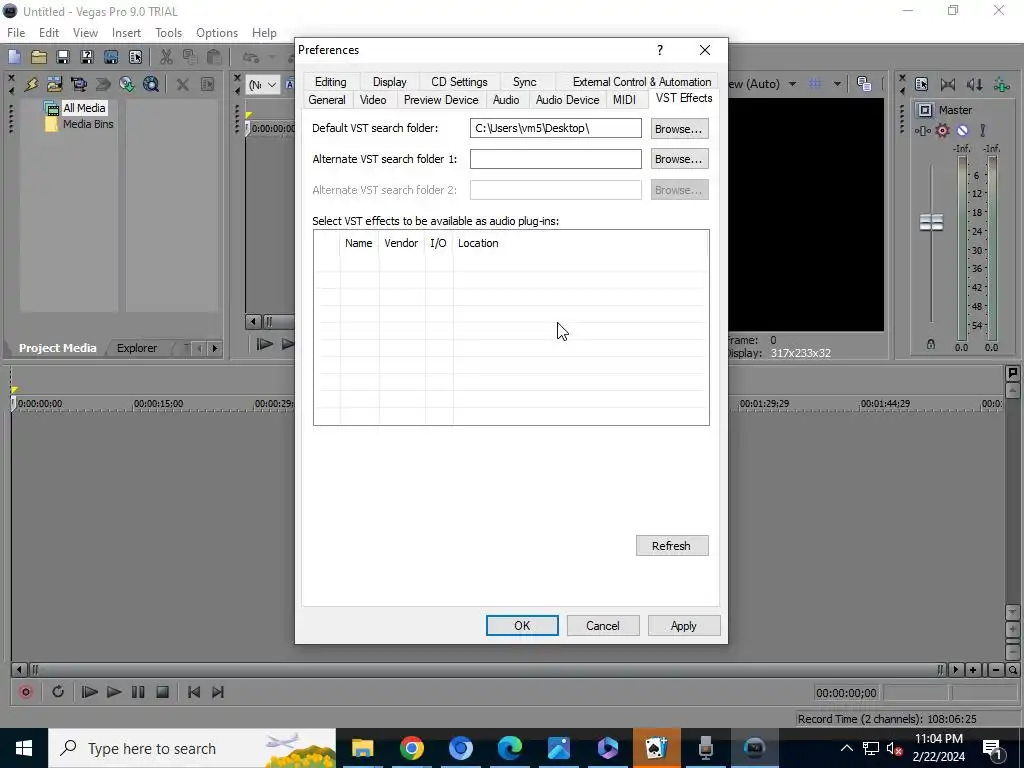
Task: Switch to the CD Settings tab
Action: point(459,82)
